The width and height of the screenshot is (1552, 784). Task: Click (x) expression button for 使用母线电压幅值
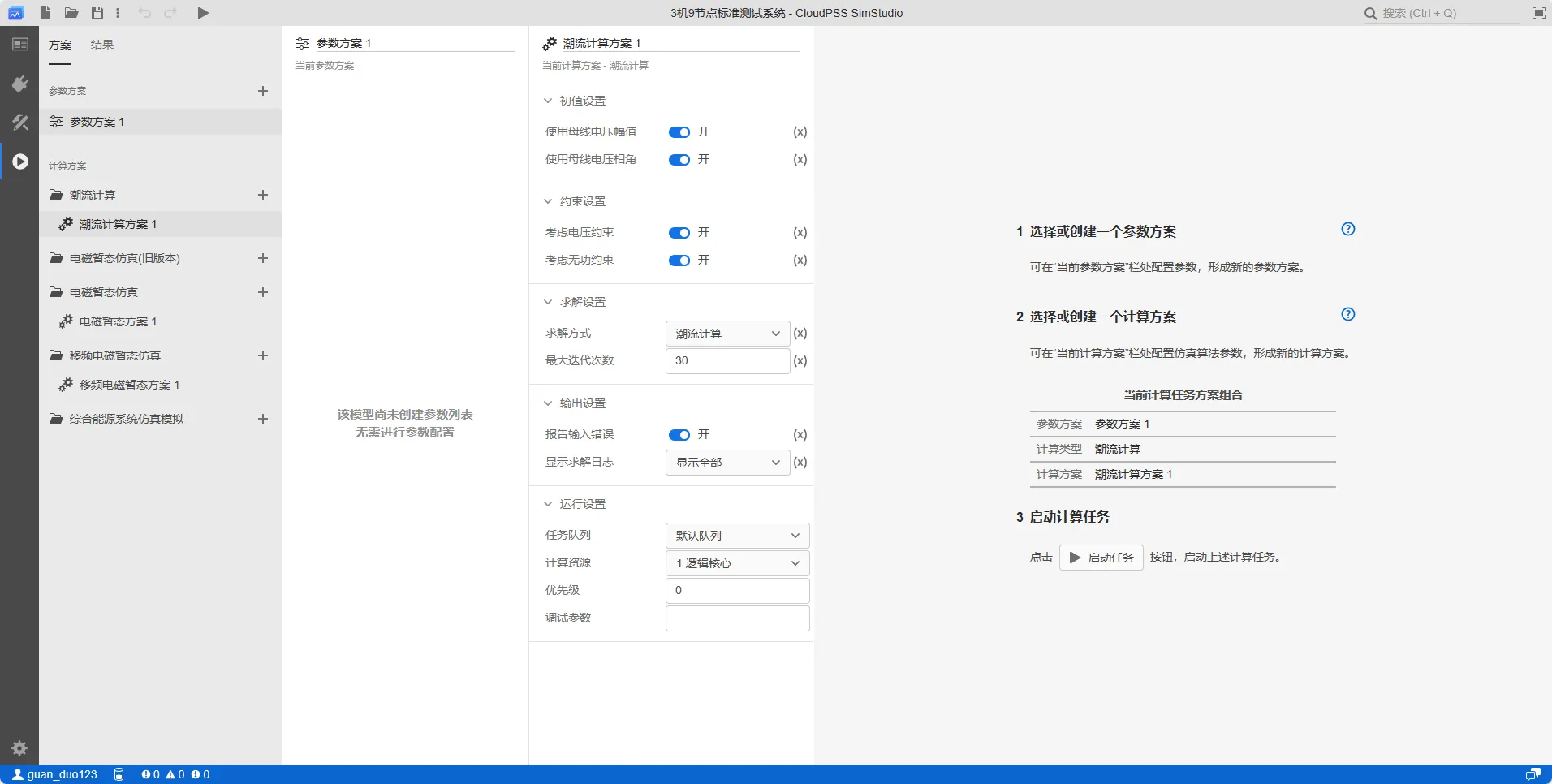(x=800, y=131)
